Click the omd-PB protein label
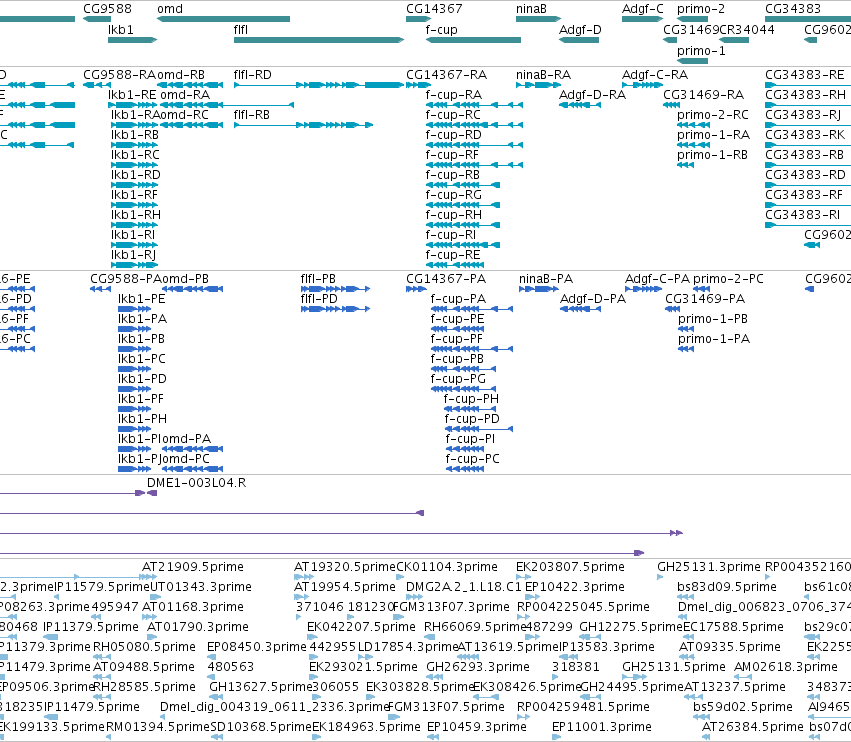The width and height of the screenshot is (851, 742). pyautogui.click(x=185, y=278)
